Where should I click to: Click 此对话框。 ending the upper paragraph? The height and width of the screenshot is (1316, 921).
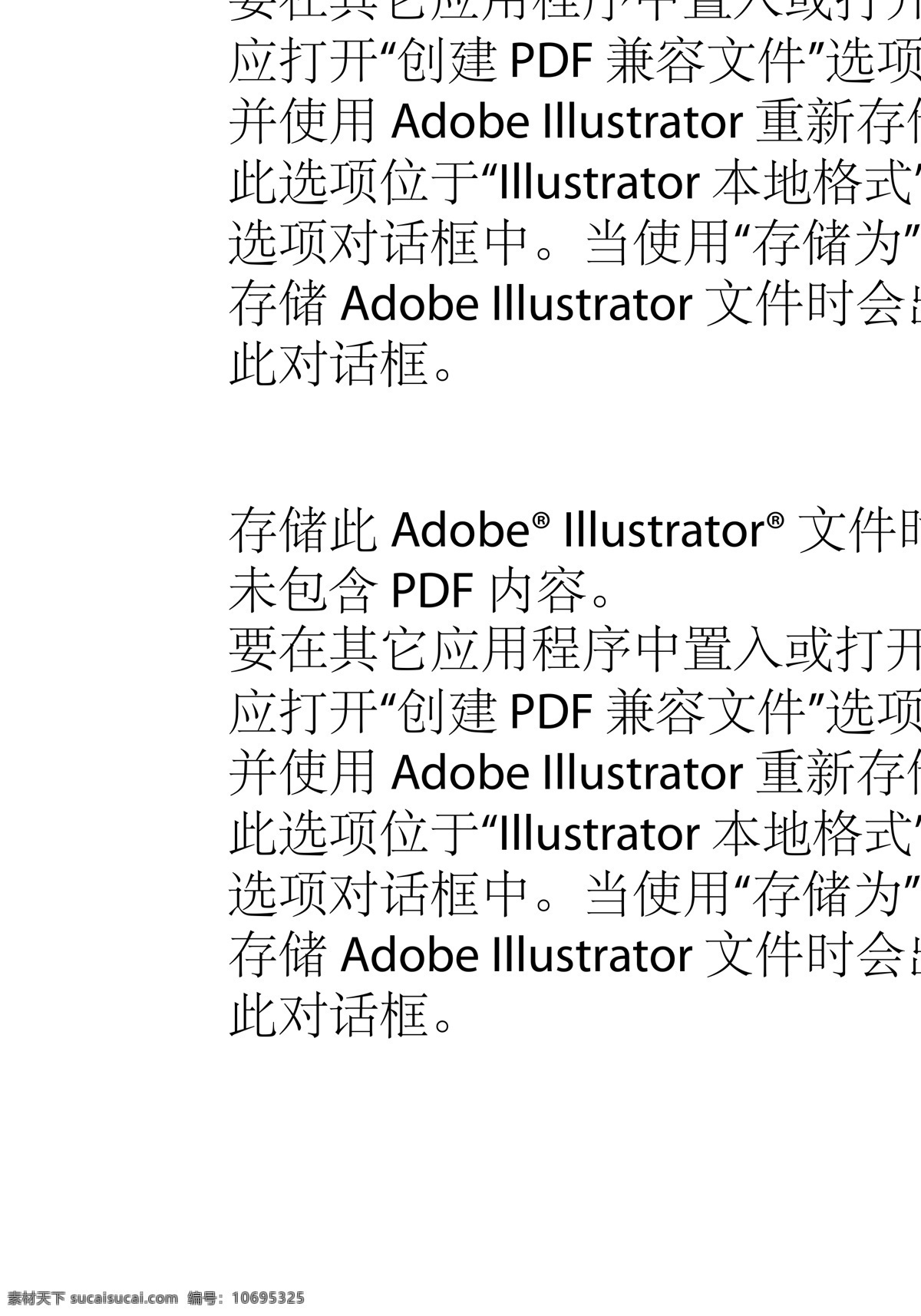342,365
